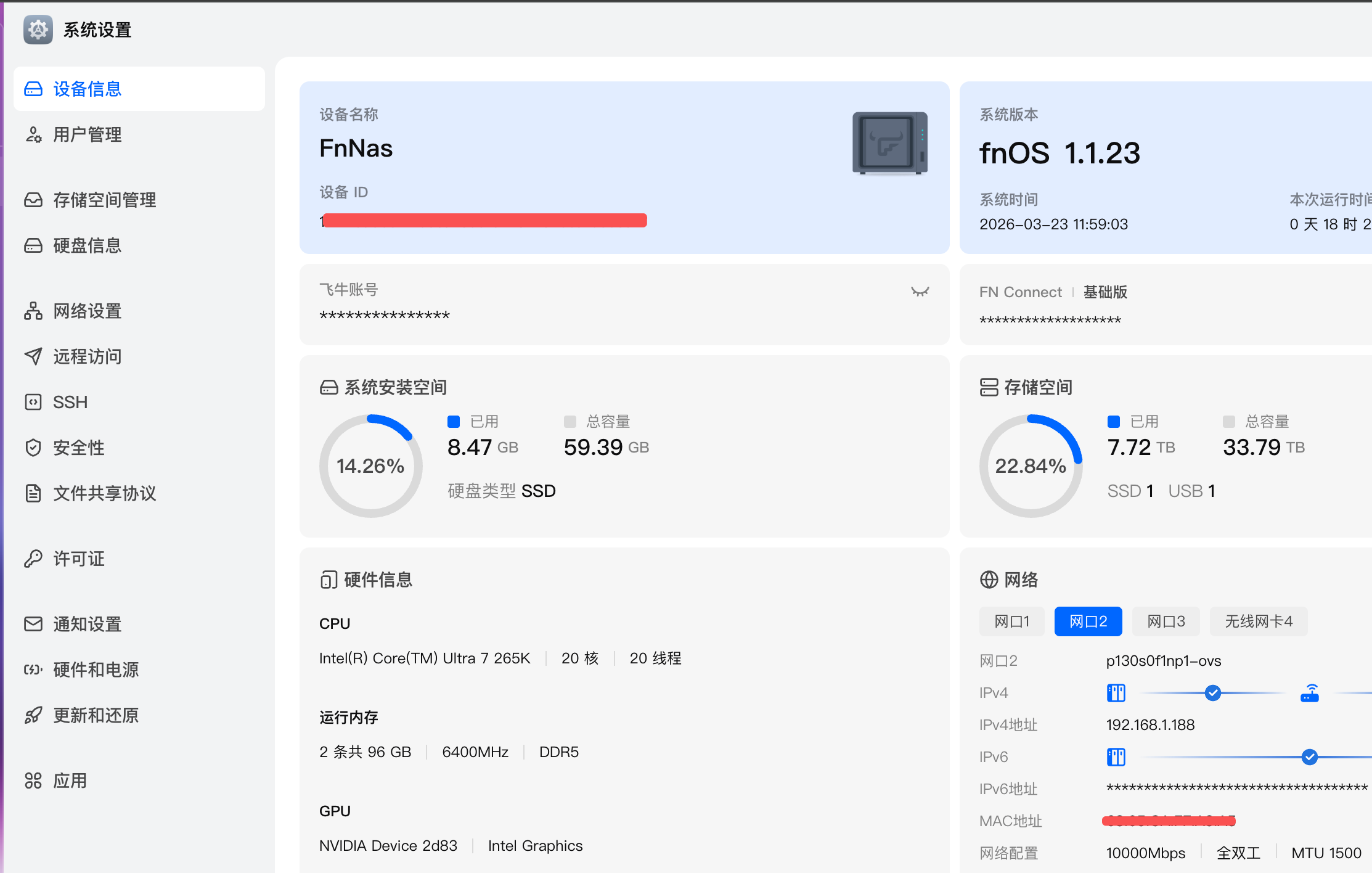Open the SSH terminal icon
The image size is (1372, 873).
pyautogui.click(x=33, y=402)
